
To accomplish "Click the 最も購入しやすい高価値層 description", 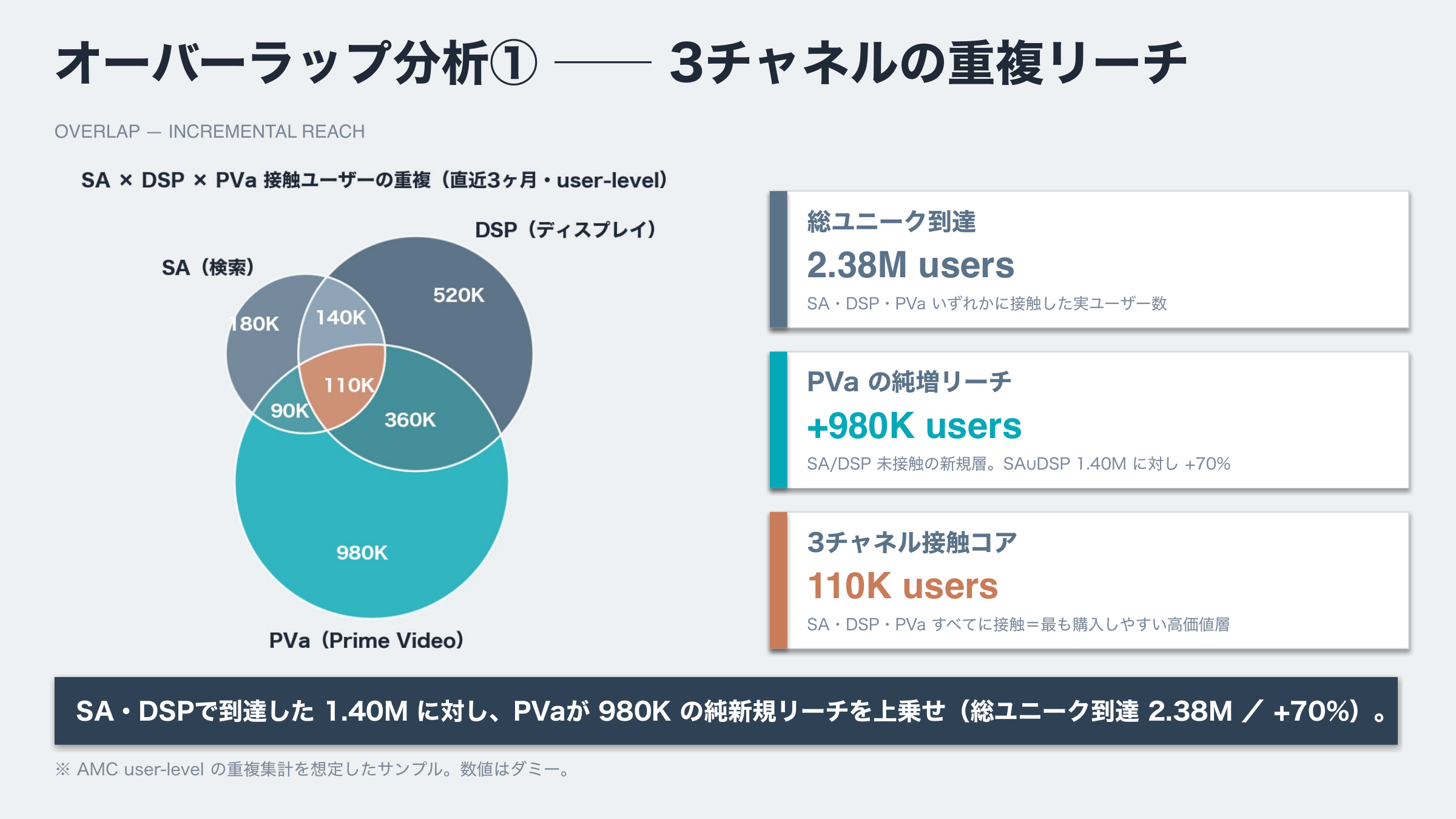I will click(1019, 624).
